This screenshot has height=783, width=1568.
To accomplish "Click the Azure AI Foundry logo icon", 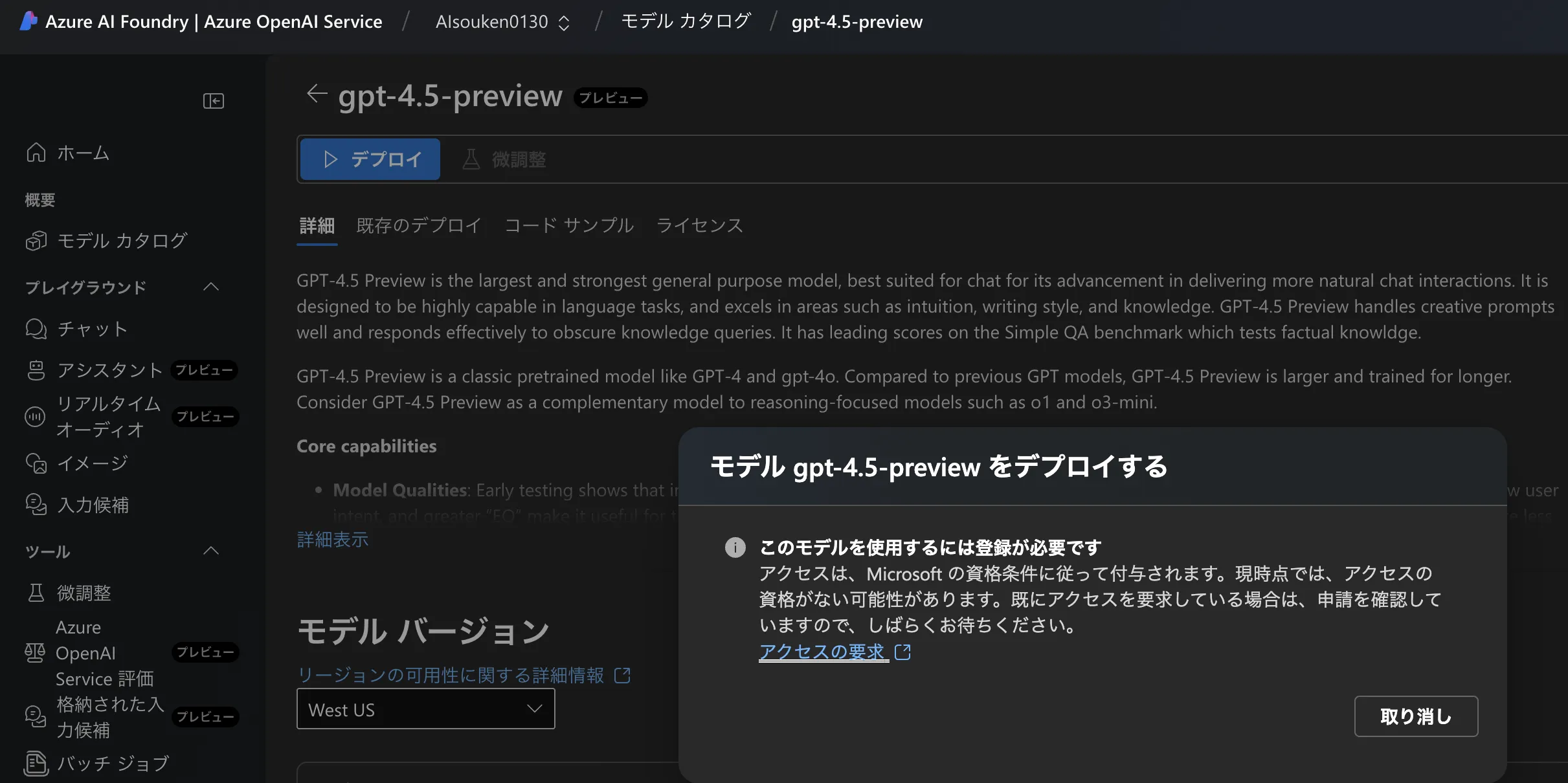I will coord(28,21).
